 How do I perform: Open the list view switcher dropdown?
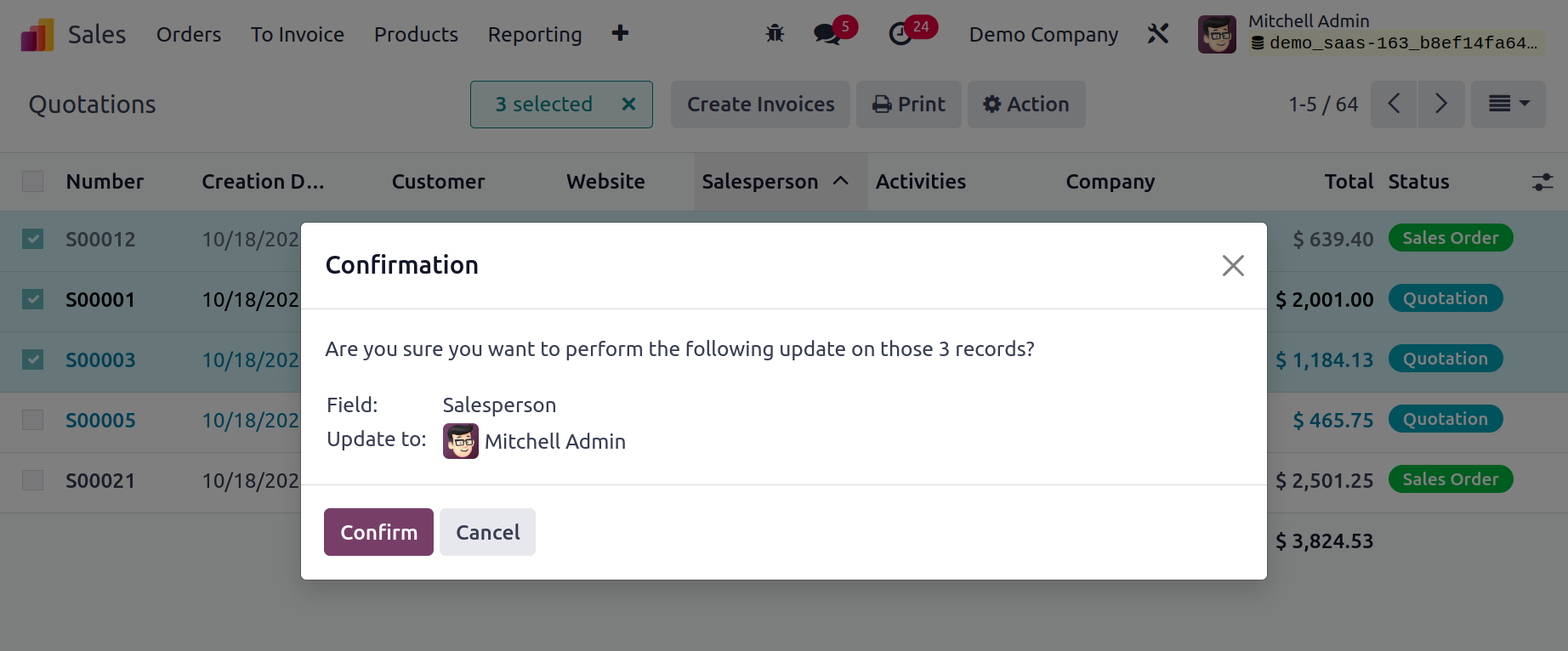[1508, 104]
